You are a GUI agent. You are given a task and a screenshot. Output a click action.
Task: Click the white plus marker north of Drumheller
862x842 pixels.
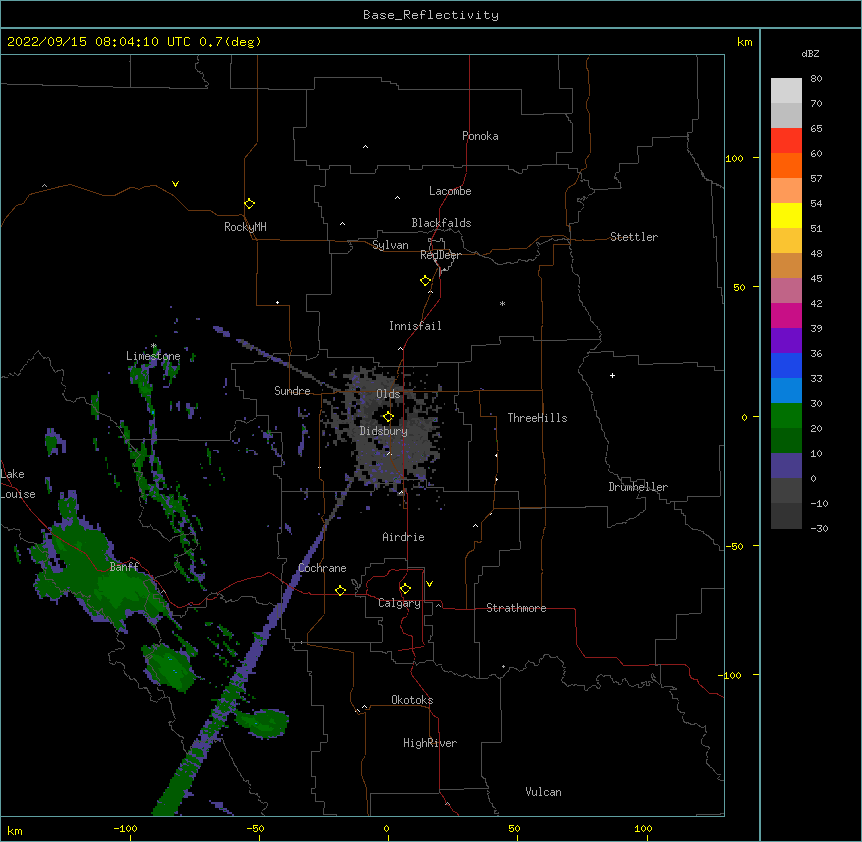coord(612,375)
